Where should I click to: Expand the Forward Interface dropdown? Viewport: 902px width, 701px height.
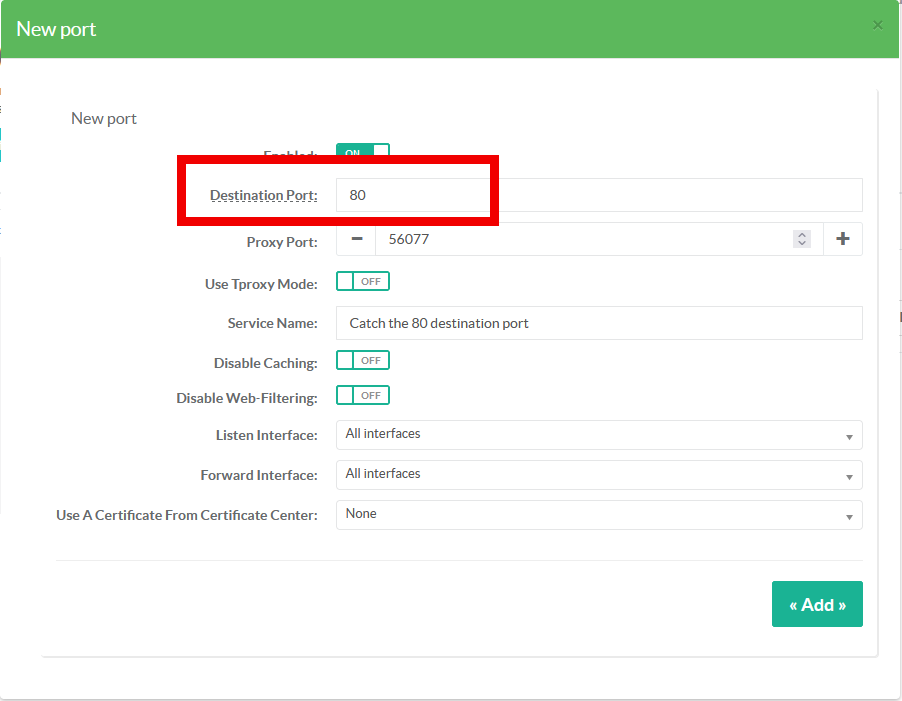tap(598, 475)
